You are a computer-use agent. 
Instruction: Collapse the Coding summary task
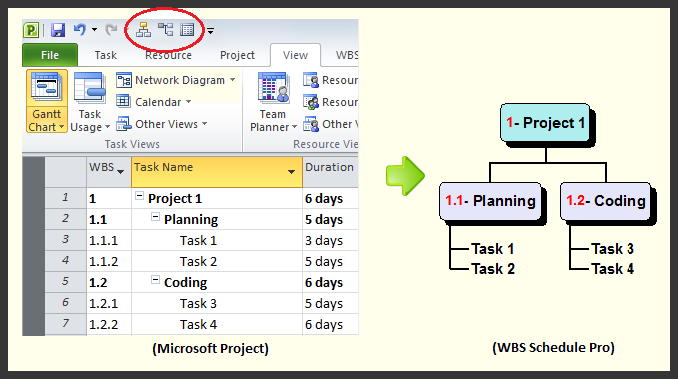pyautogui.click(x=155, y=280)
